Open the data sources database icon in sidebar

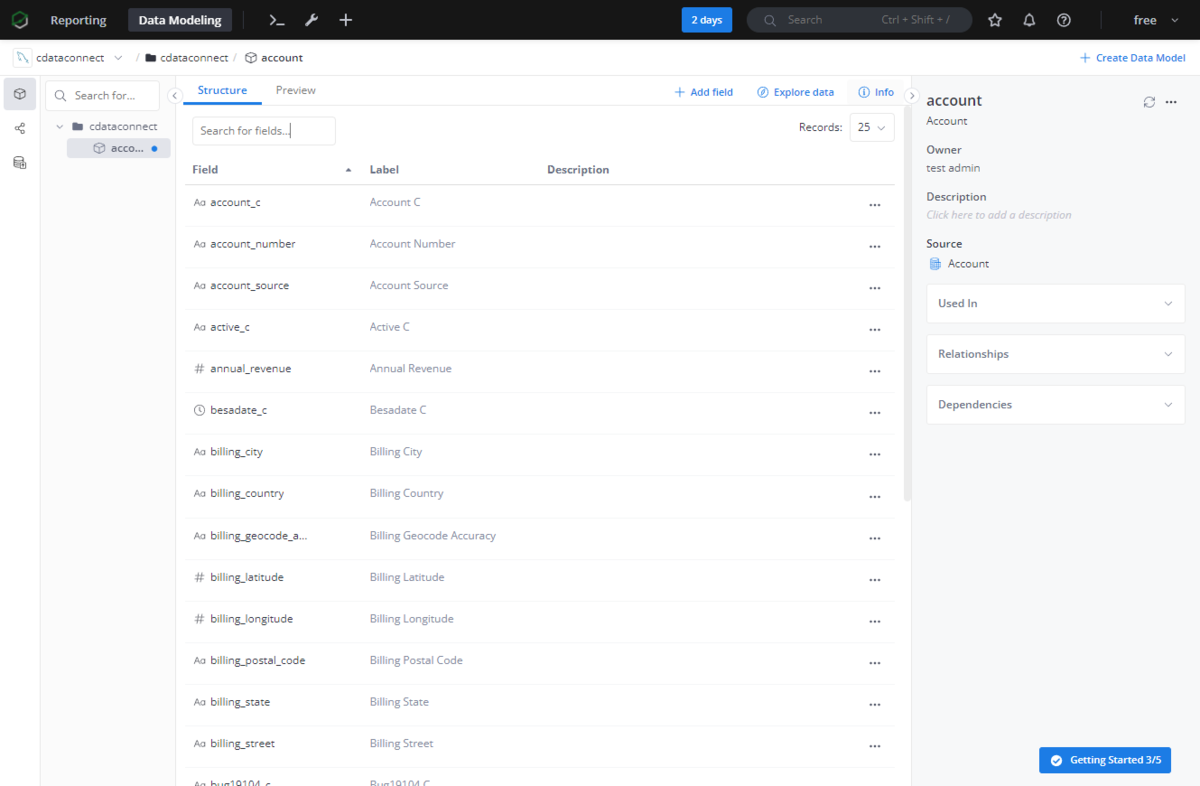click(20, 162)
